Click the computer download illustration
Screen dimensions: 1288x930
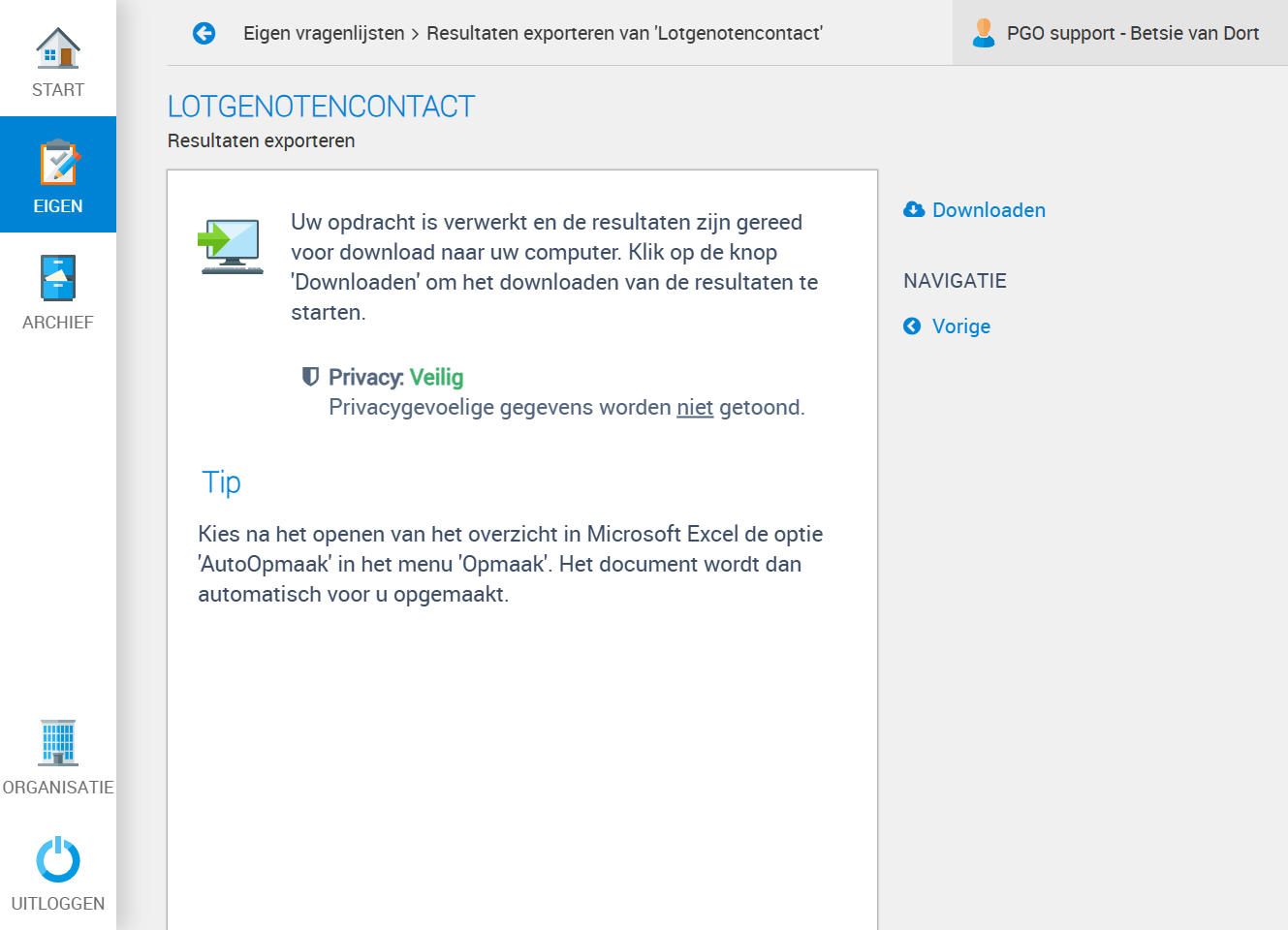coord(232,246)
